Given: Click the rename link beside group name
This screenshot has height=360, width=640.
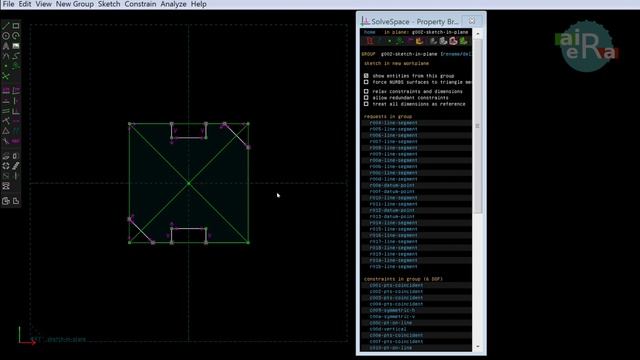Looking at the screenshot, I should click(451, 54).
